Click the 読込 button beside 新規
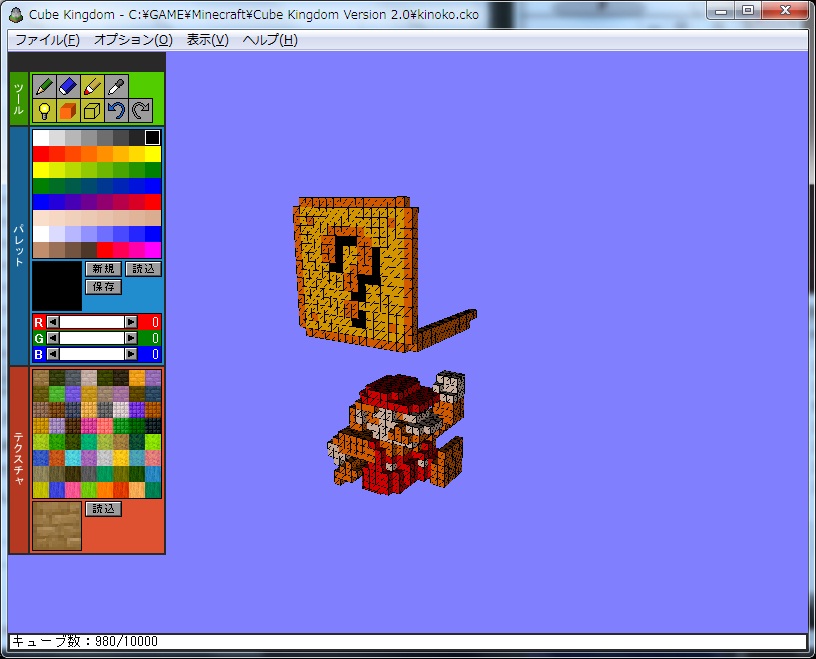 click(x=143, y=269)
